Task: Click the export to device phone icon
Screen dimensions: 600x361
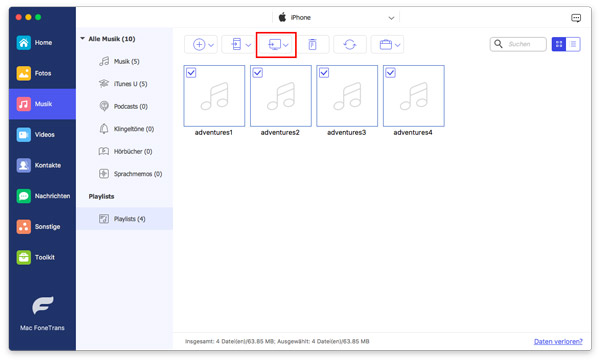Action: click(x=236, y=44)
